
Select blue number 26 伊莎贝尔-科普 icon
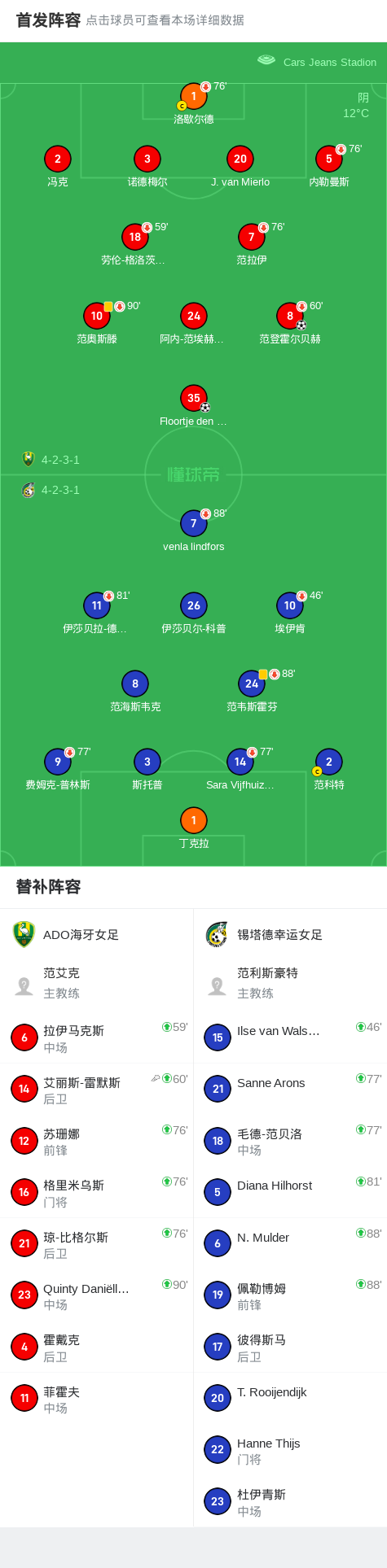(x=194, y=605)
